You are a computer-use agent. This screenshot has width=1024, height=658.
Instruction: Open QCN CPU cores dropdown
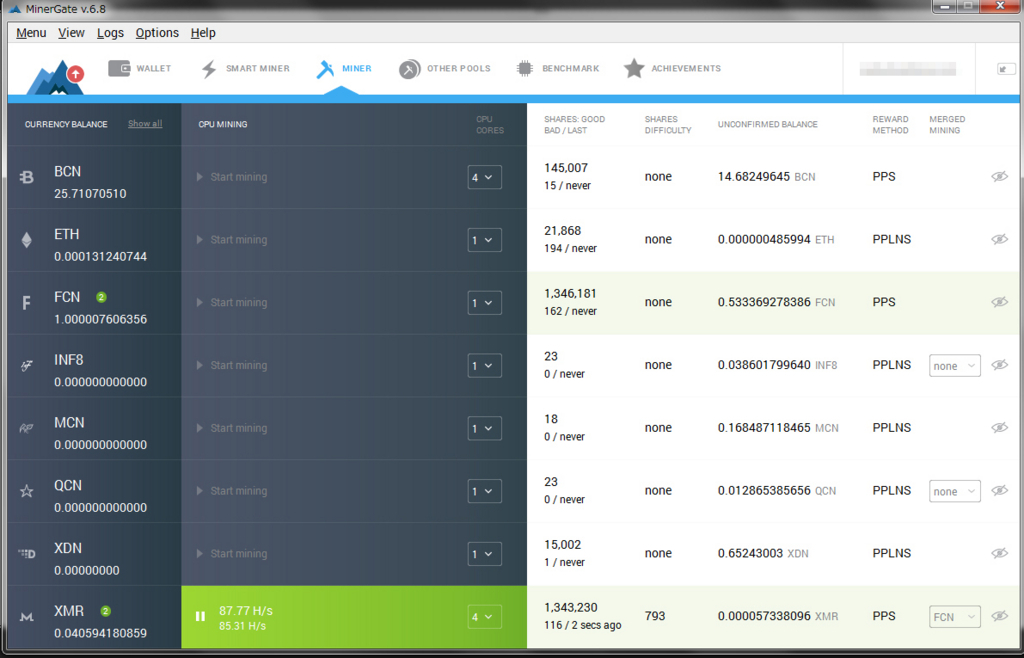click(485, 491)
